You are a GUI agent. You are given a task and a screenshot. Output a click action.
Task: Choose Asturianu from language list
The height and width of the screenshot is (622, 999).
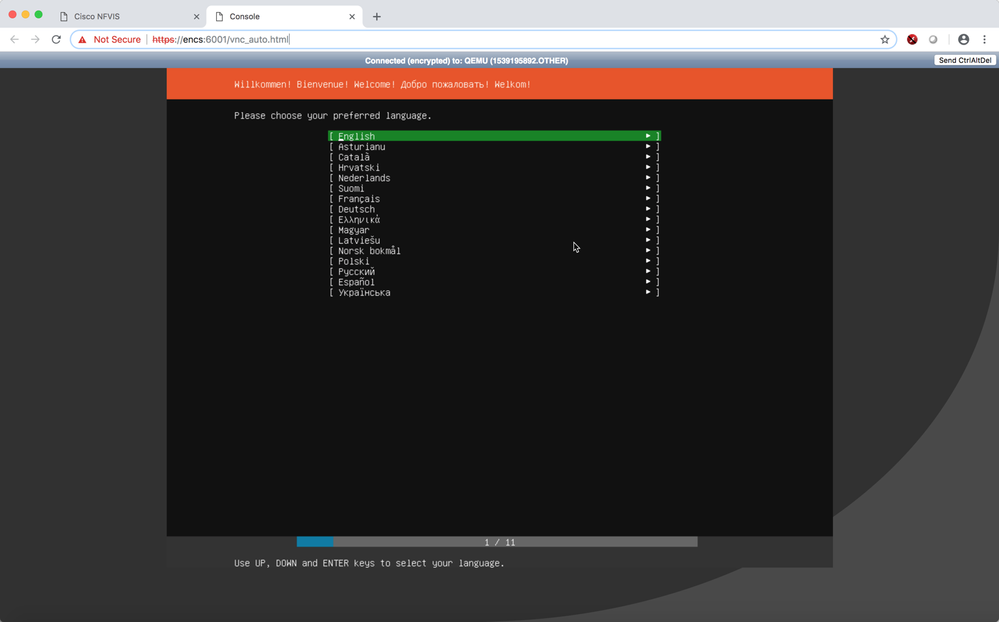[494, 147]
